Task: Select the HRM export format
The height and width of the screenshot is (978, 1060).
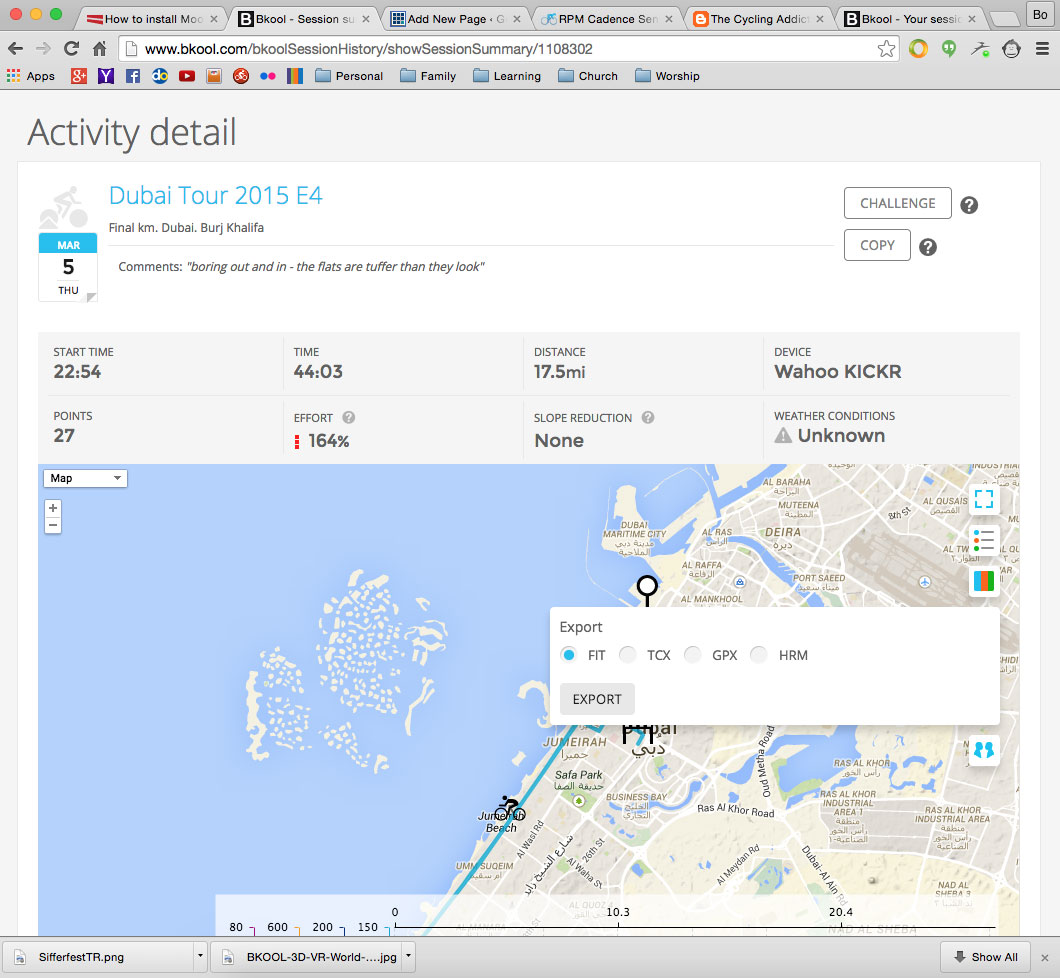Action: point(758,654)
